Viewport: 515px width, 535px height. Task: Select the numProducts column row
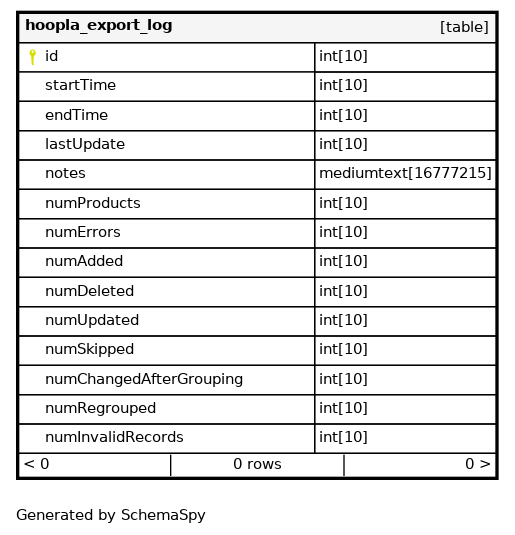coord(257,204)
